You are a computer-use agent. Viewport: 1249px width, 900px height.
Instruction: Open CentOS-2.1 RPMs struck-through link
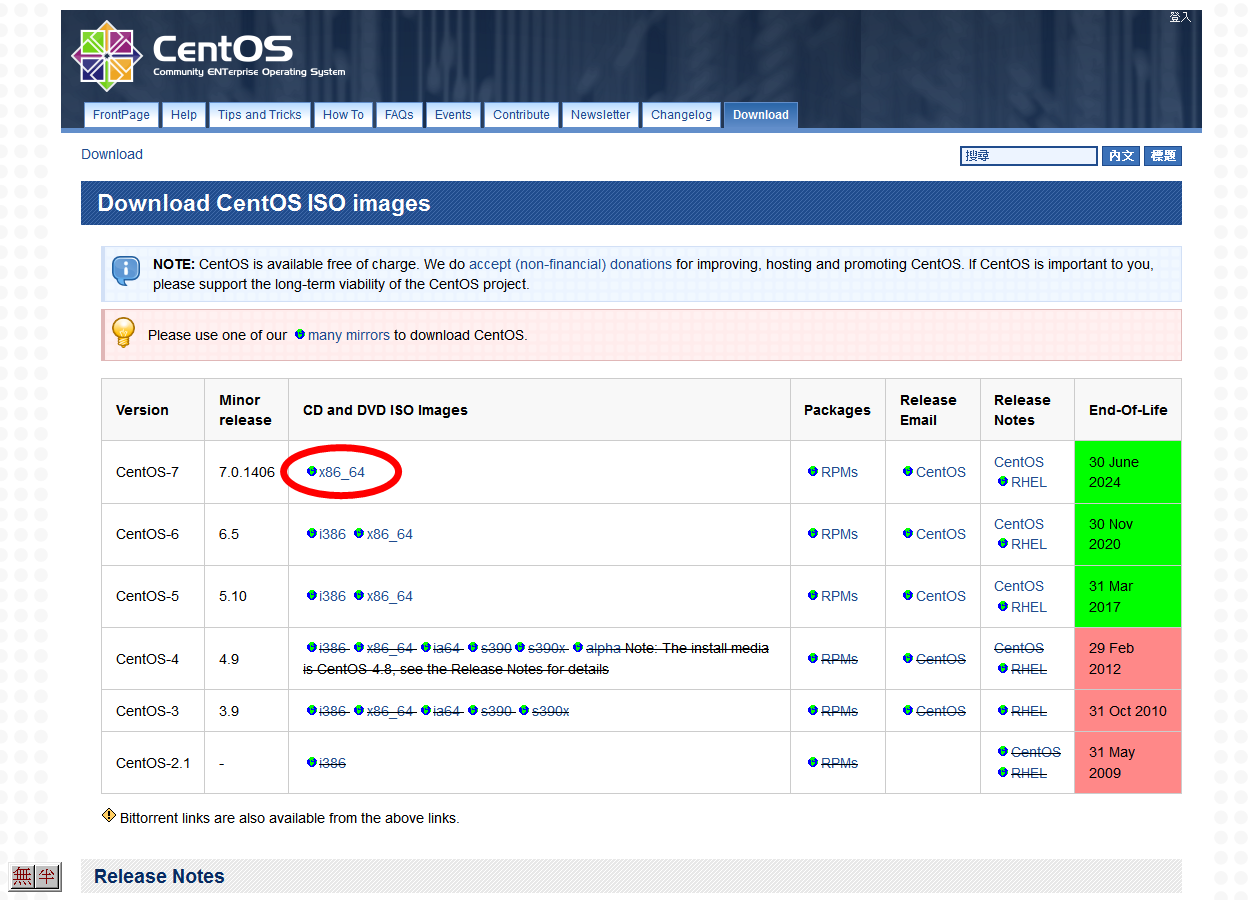click(x=839, y=763)
